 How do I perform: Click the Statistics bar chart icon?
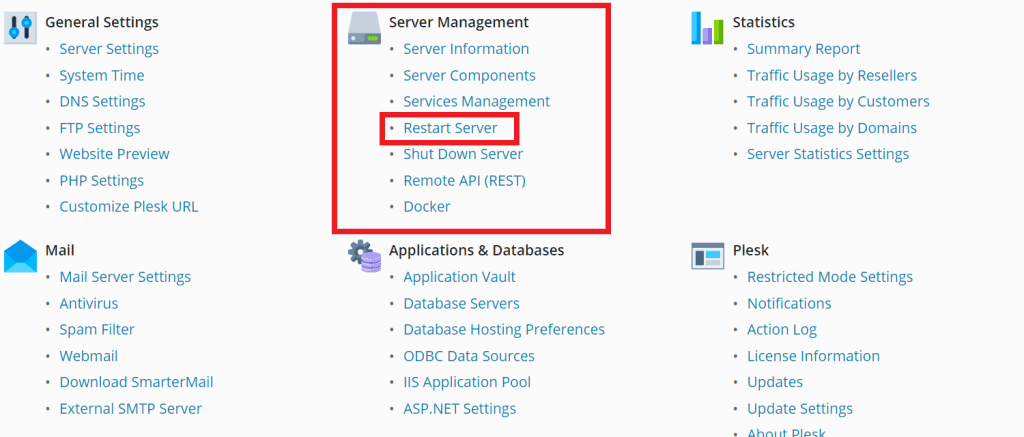(x=707, y=28)
